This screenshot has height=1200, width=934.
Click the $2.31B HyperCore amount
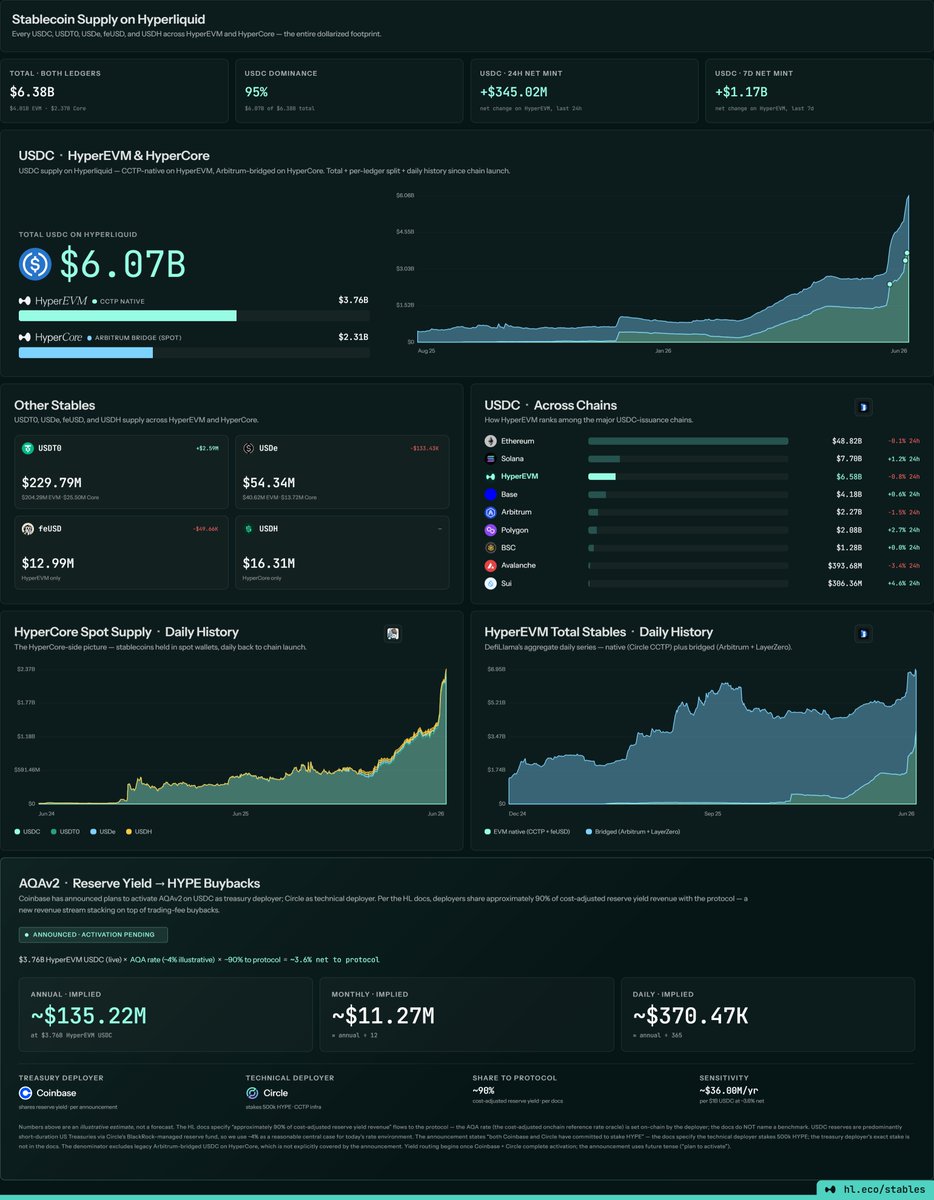pos(353,337)
